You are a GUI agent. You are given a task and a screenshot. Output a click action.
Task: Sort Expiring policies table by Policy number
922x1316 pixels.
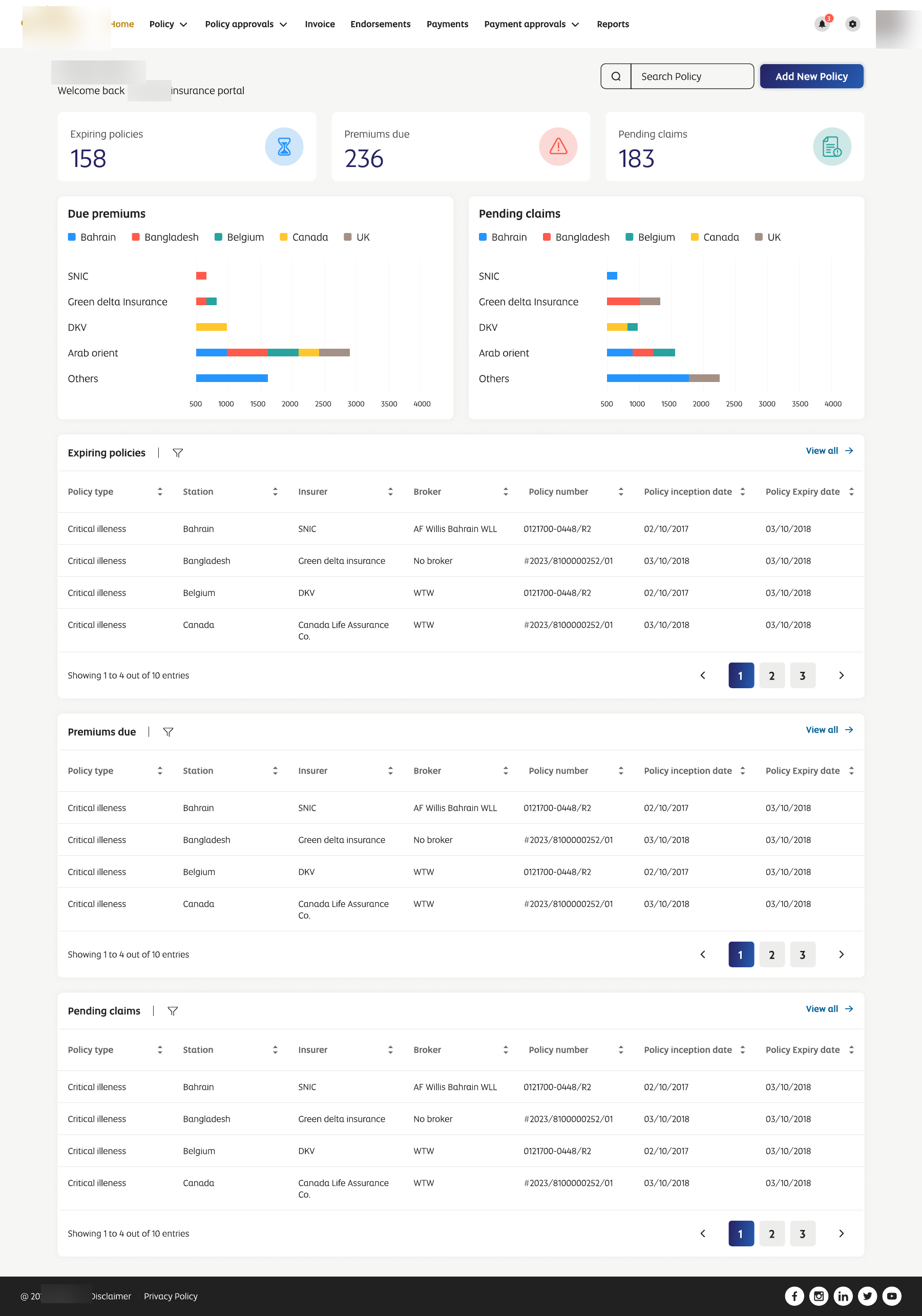click(621, 492)
